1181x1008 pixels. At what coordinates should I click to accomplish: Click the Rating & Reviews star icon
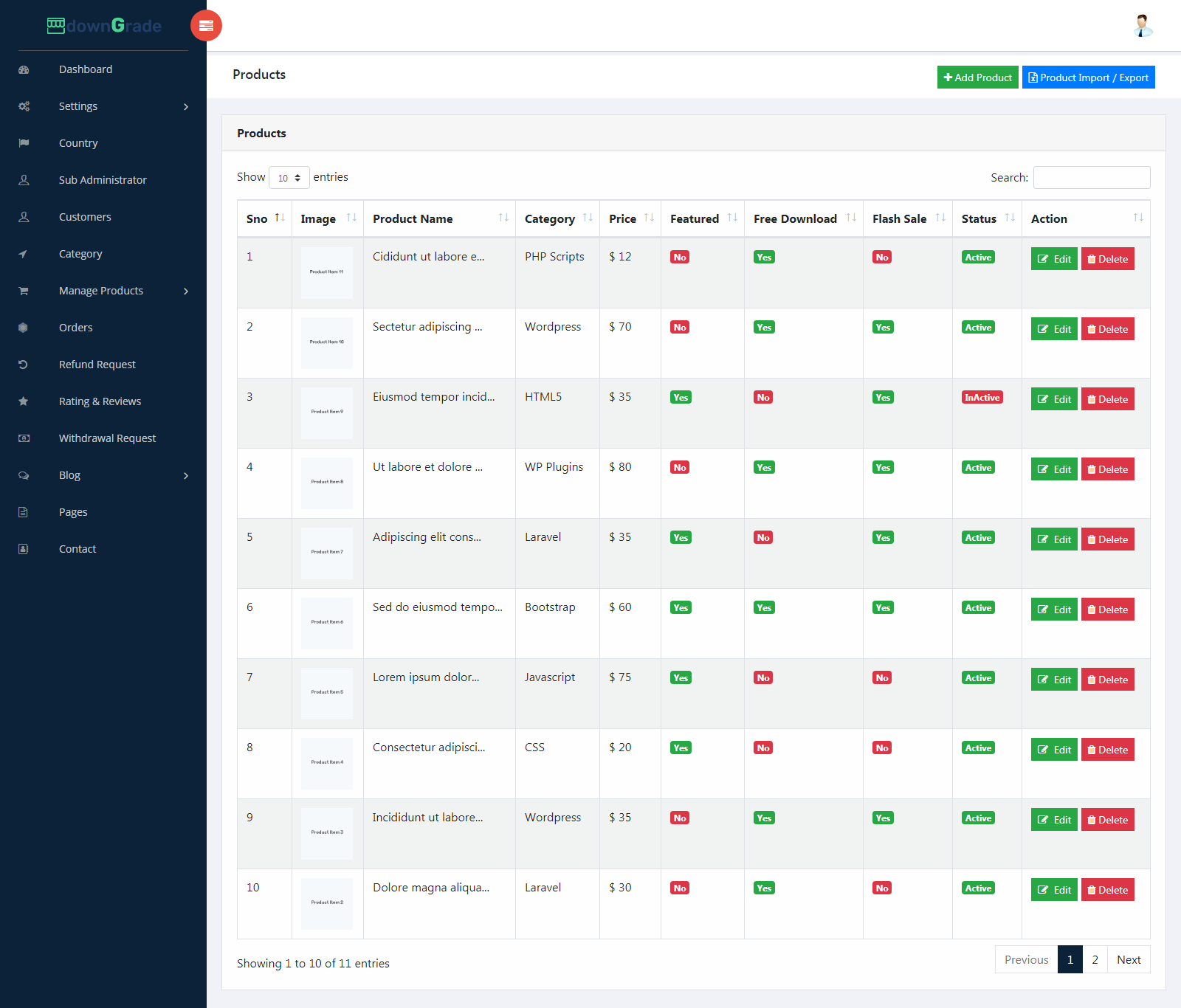click(x=24, y=401)
